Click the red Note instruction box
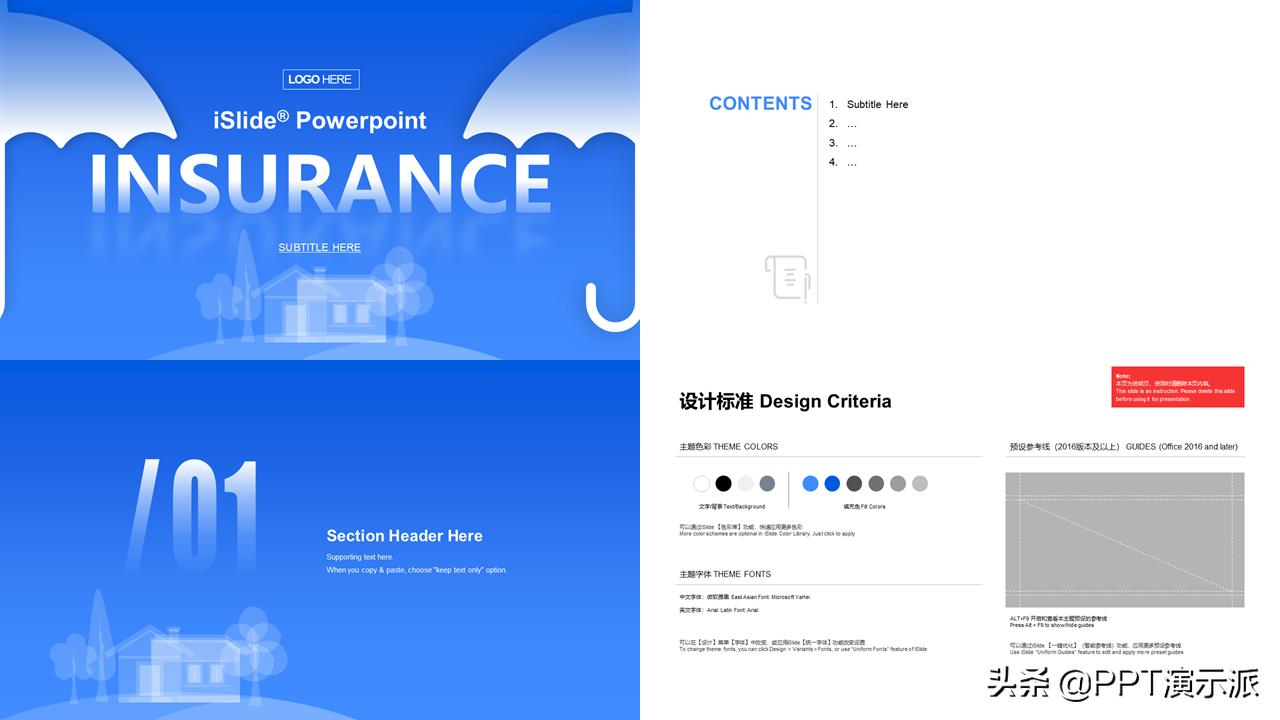The image size is (1280, 720). (x=1178, y=387)
